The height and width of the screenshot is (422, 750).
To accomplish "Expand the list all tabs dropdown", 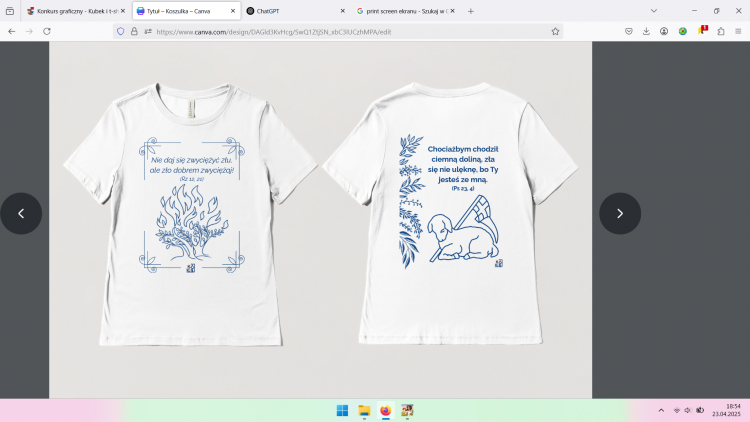I will [x=654, y=11].
